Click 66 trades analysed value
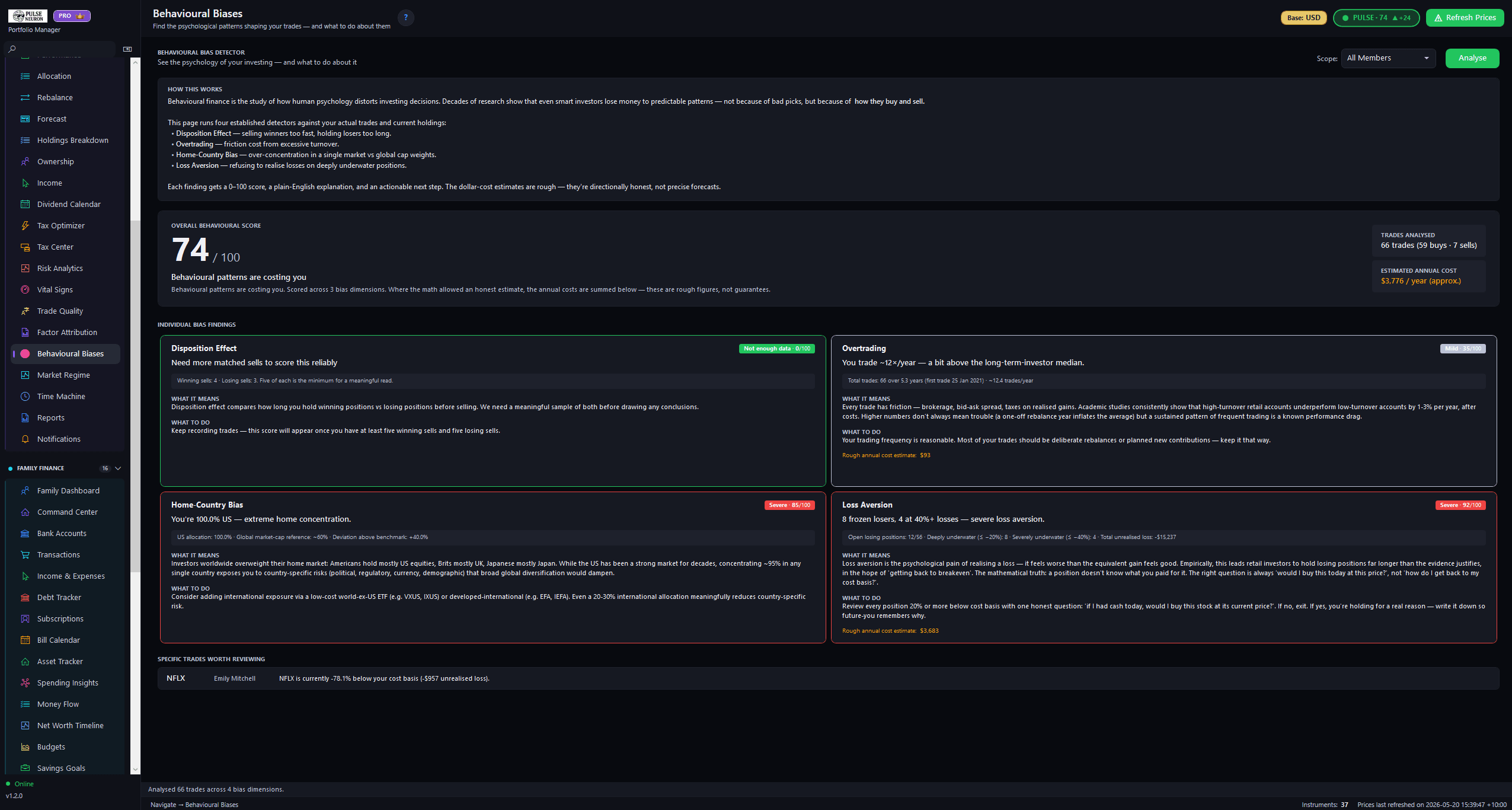Viewport: 1512px width, 810px height. (x=1428, y=245)
